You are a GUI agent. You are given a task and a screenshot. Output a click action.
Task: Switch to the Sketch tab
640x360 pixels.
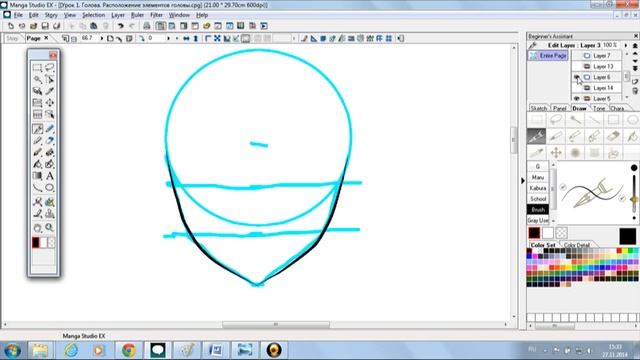(538, 108)
